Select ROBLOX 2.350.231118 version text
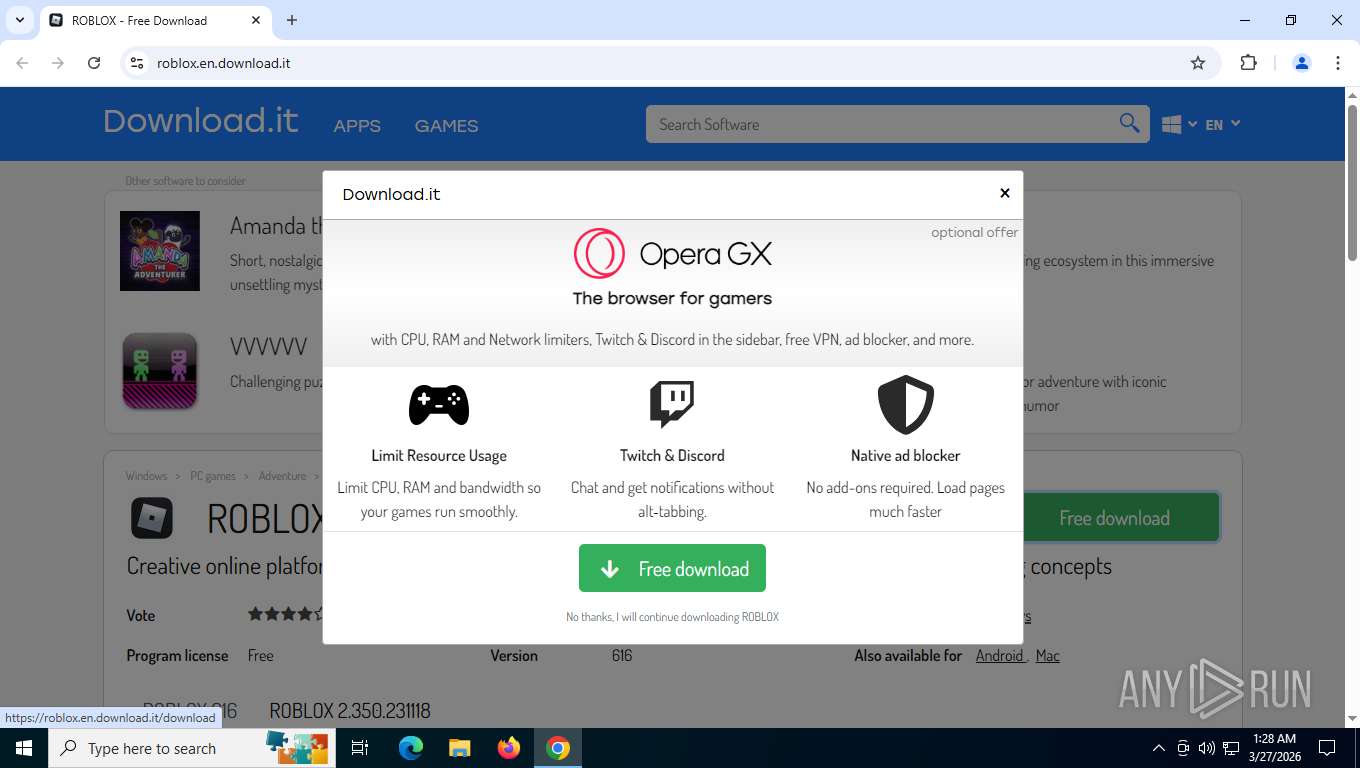 pyautogui.click(x=350, y=711)
